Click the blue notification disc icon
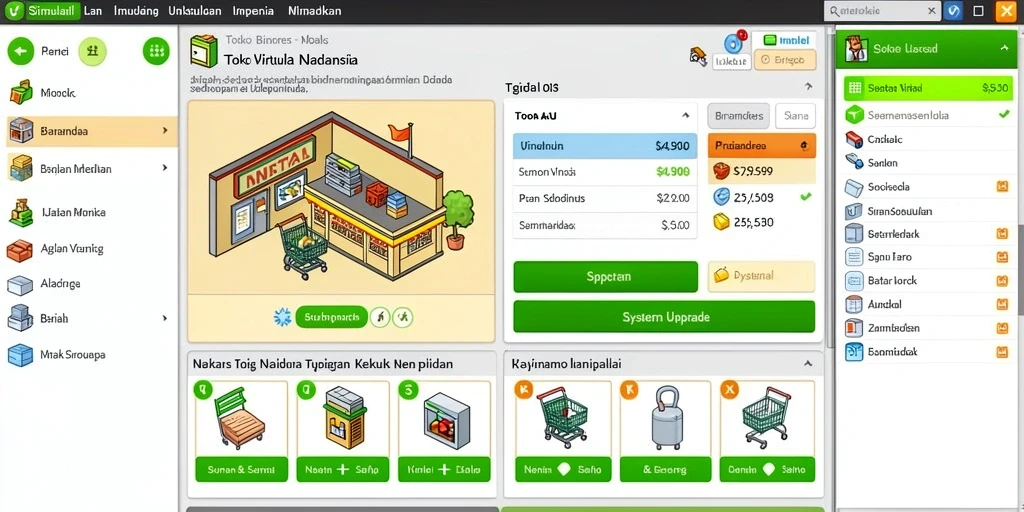 click(734, 43)
